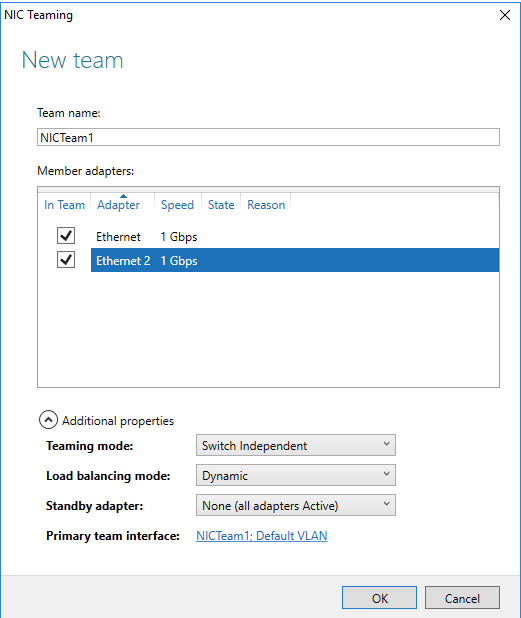Viewport: 521px width, 618px height.
Task: Sort by the Adapter column header
Action: click(x=118, y=205)
